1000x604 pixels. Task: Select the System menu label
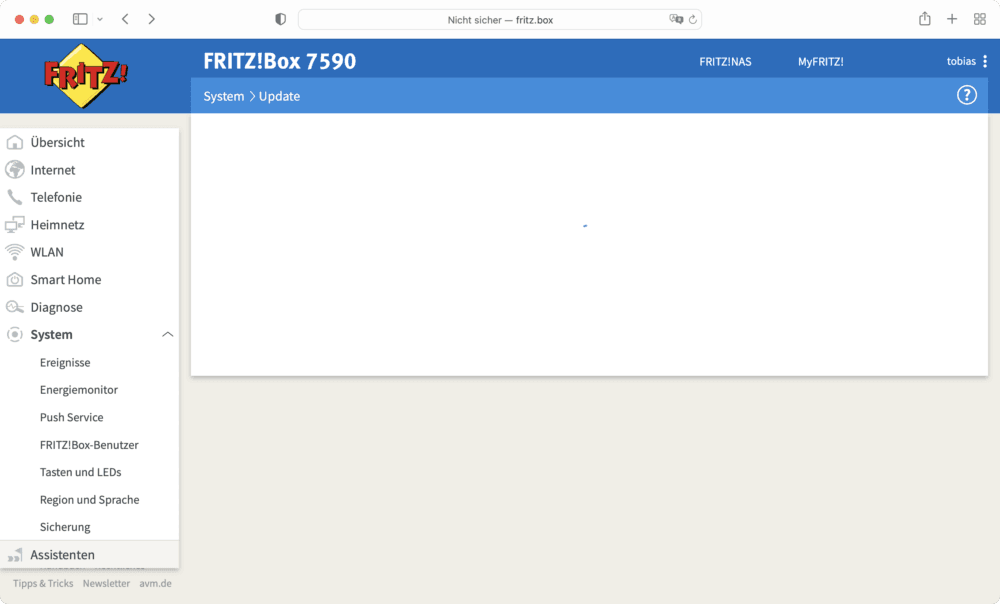(x=52, y=334)
